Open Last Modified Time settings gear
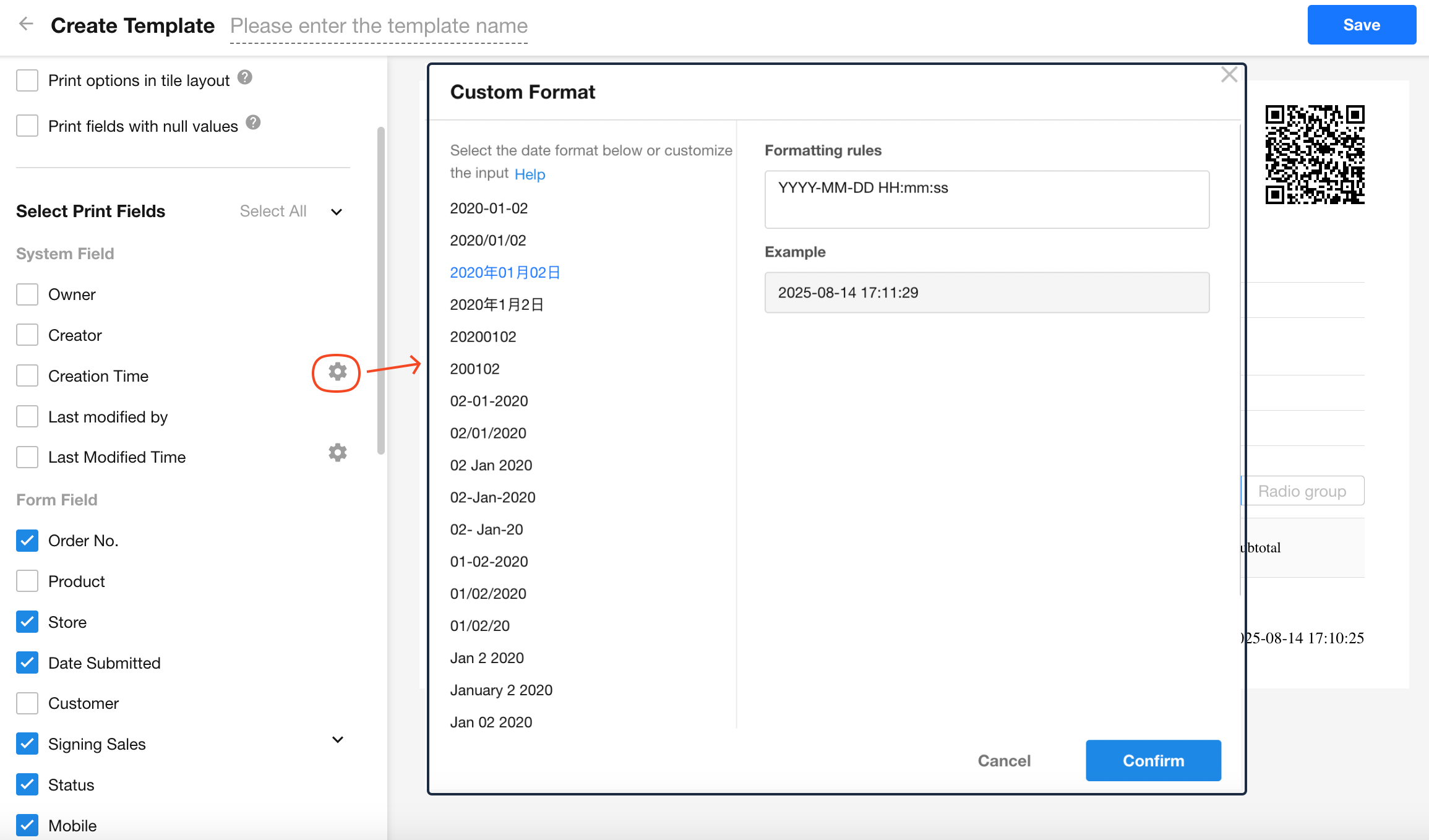This screenshot has width=1429, height=840. [337, 453]
